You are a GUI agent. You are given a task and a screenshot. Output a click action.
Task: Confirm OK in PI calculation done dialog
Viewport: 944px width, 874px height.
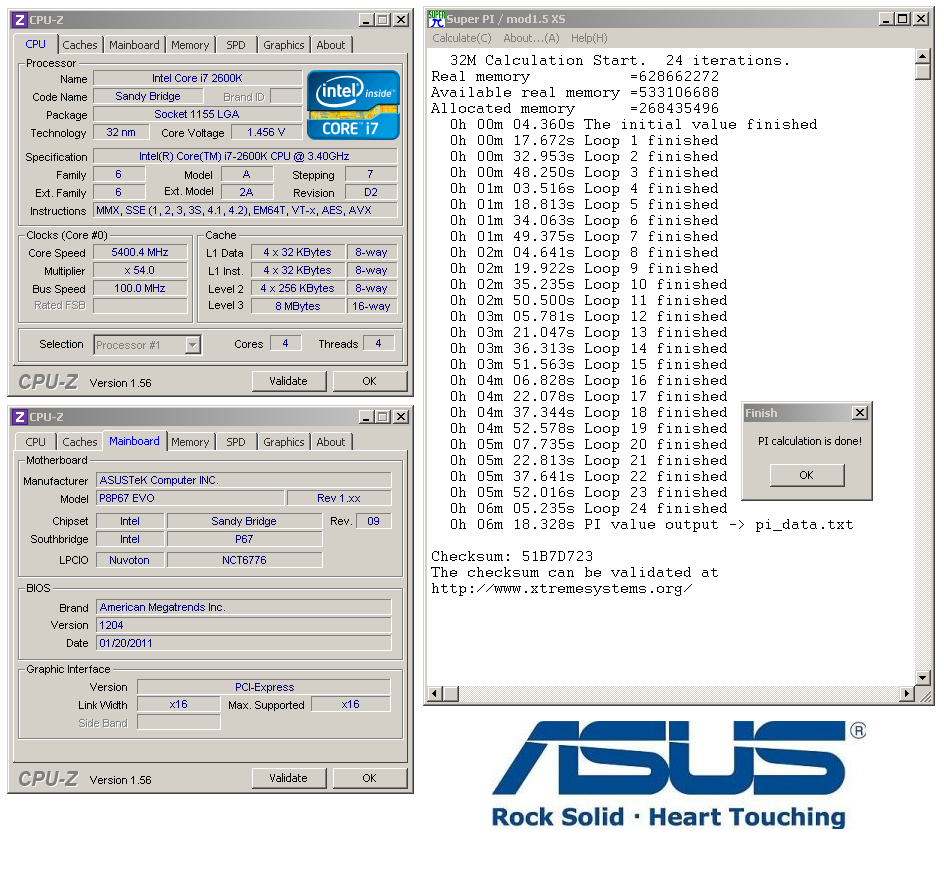[807, 475]
